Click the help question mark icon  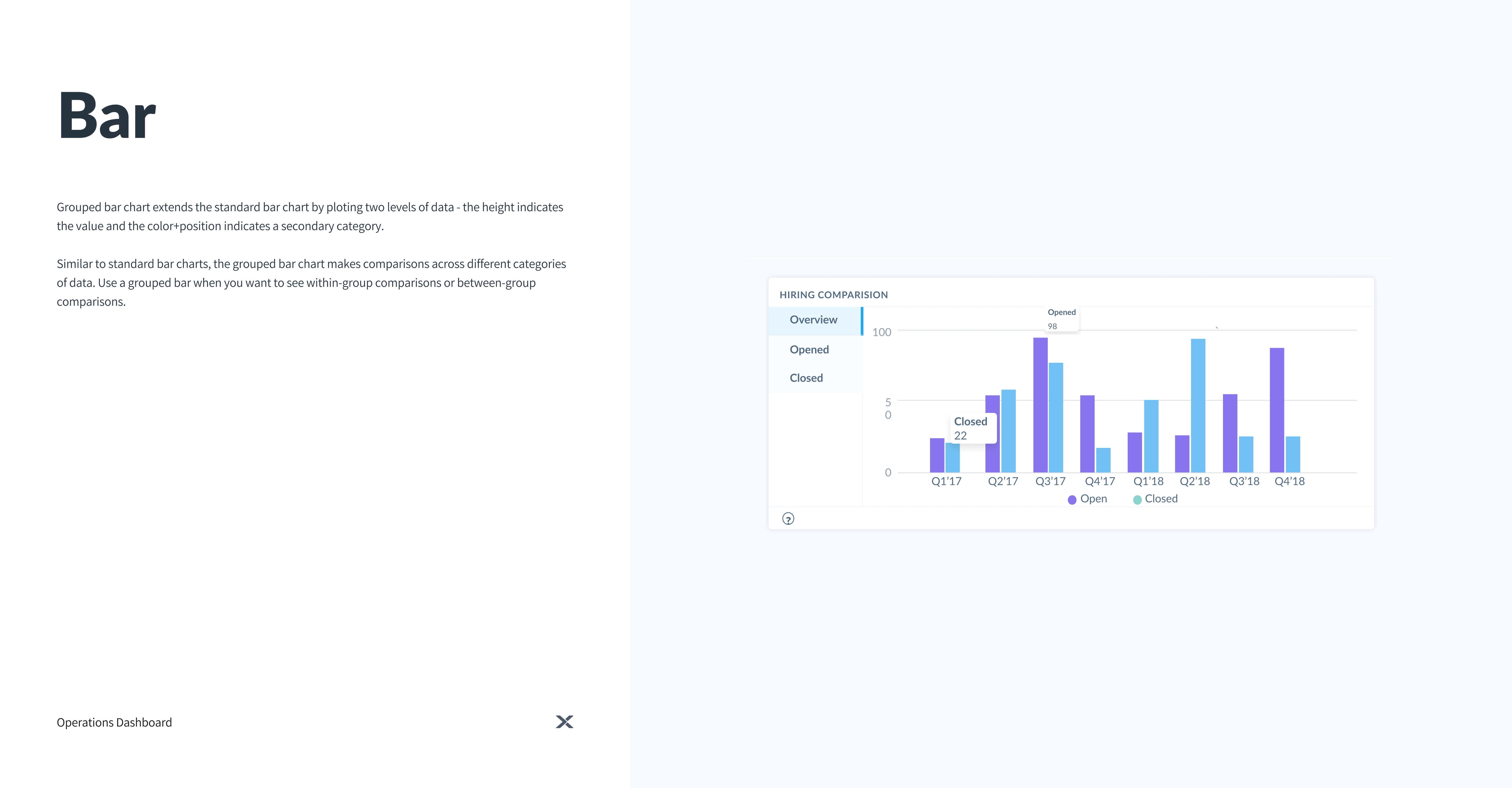pyautogui.click(x=788, y=519)
